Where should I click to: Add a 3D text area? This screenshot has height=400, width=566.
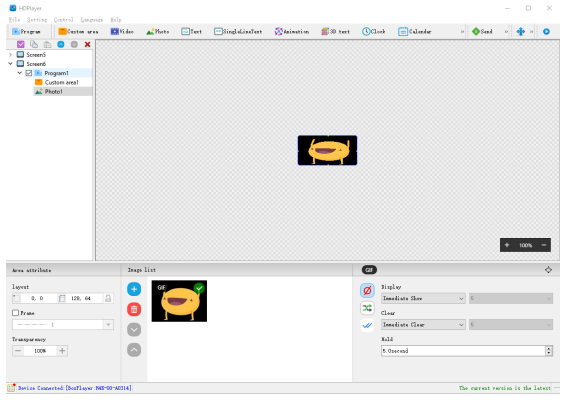335,32
